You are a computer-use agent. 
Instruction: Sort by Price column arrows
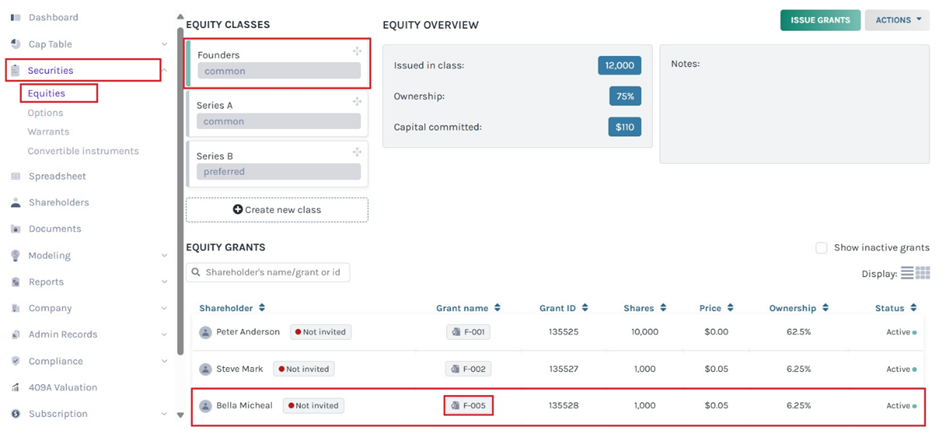tap(731, 308)
